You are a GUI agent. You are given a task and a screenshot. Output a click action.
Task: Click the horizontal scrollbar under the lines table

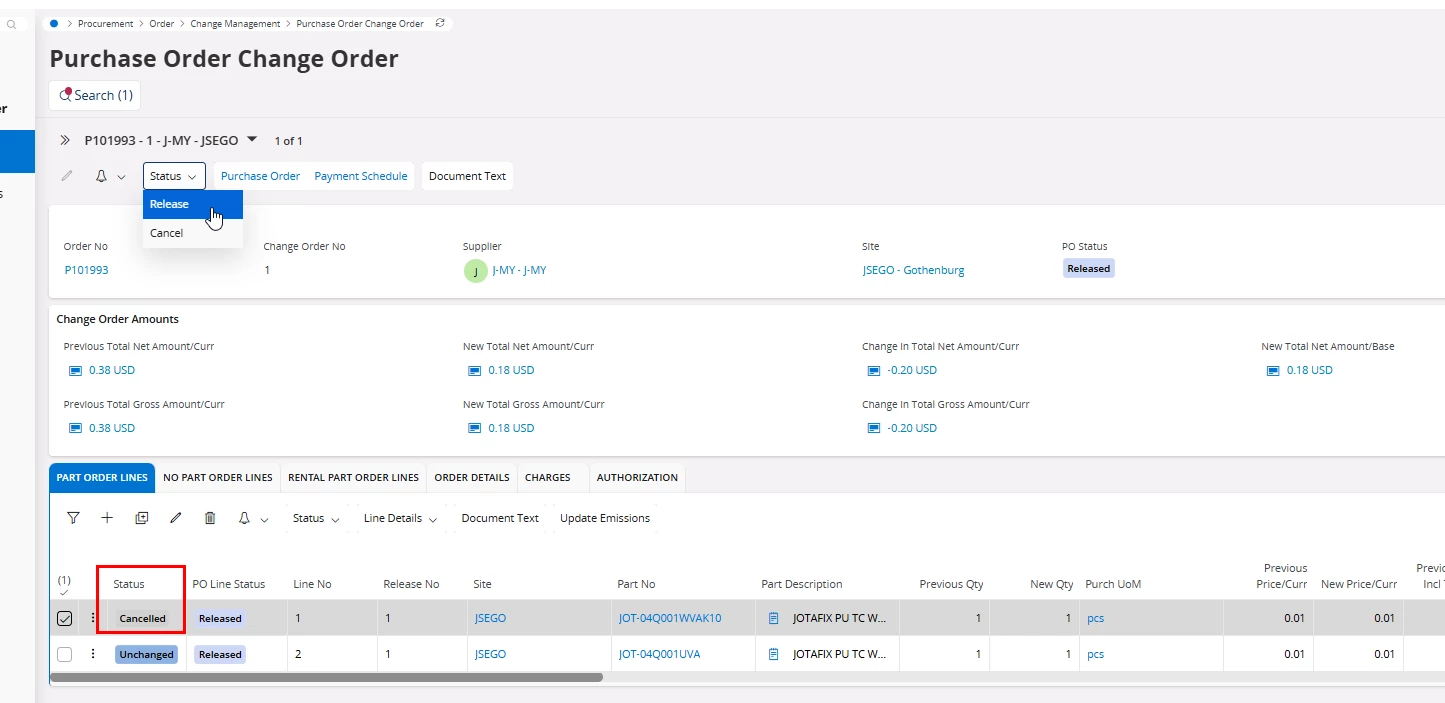(326, 677)
